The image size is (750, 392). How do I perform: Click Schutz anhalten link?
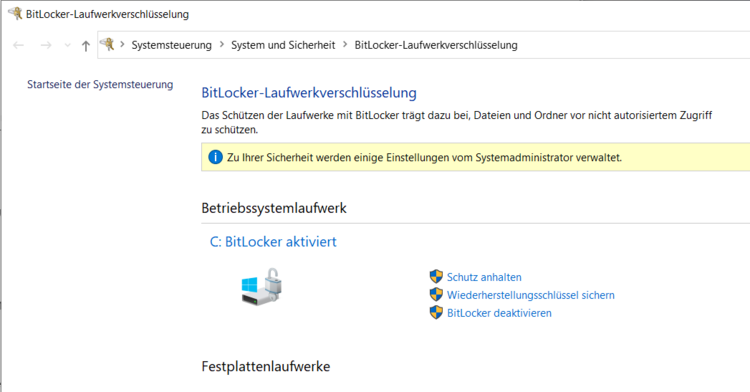(484, 277)
